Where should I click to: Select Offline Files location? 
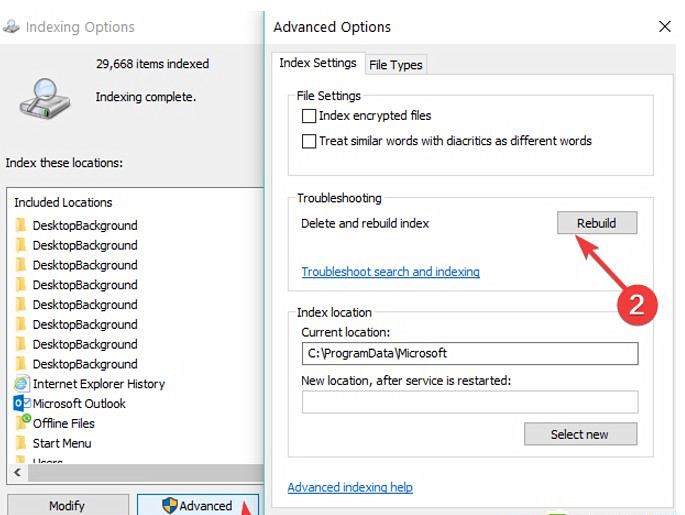coord(63,424)
